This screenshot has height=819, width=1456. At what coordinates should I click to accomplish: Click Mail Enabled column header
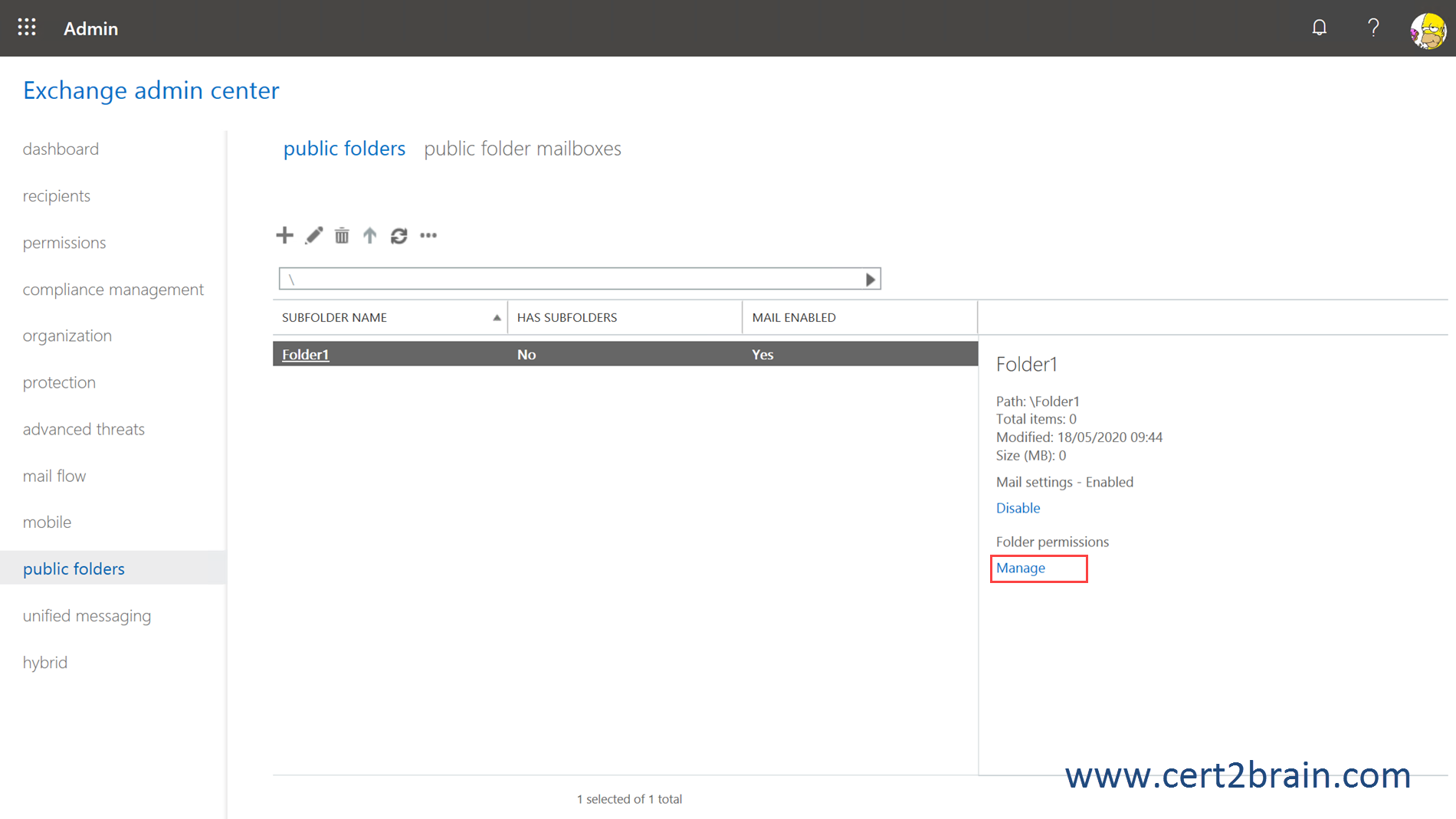pos(860,317)
